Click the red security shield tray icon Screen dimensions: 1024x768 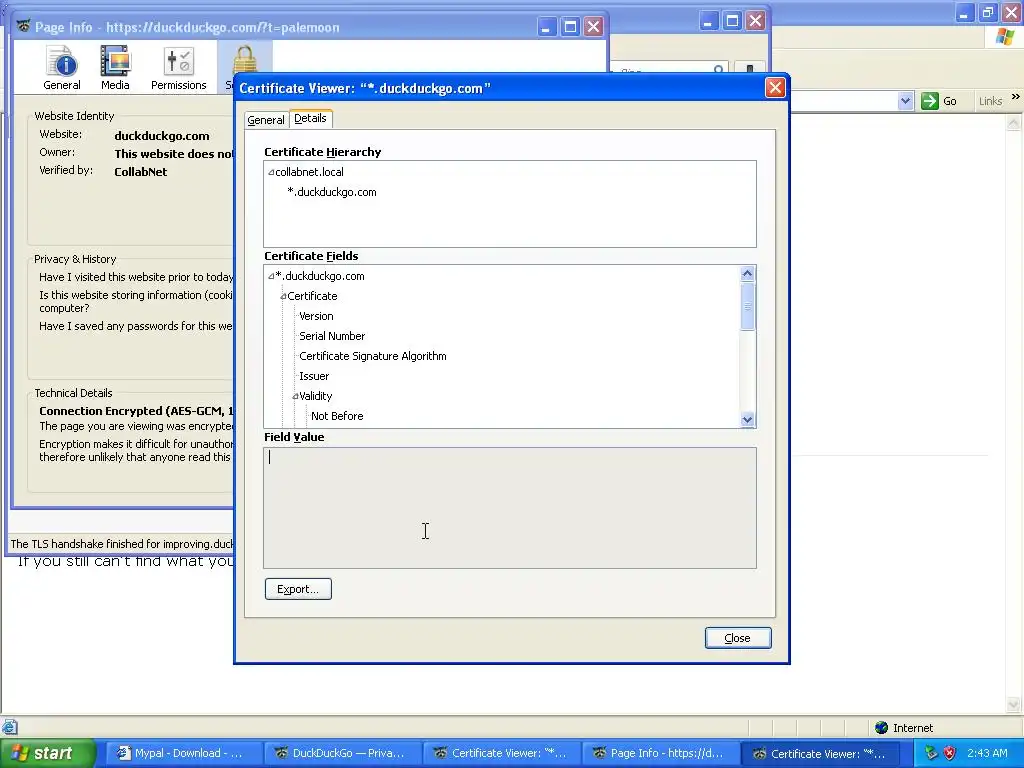pos(950,753)
